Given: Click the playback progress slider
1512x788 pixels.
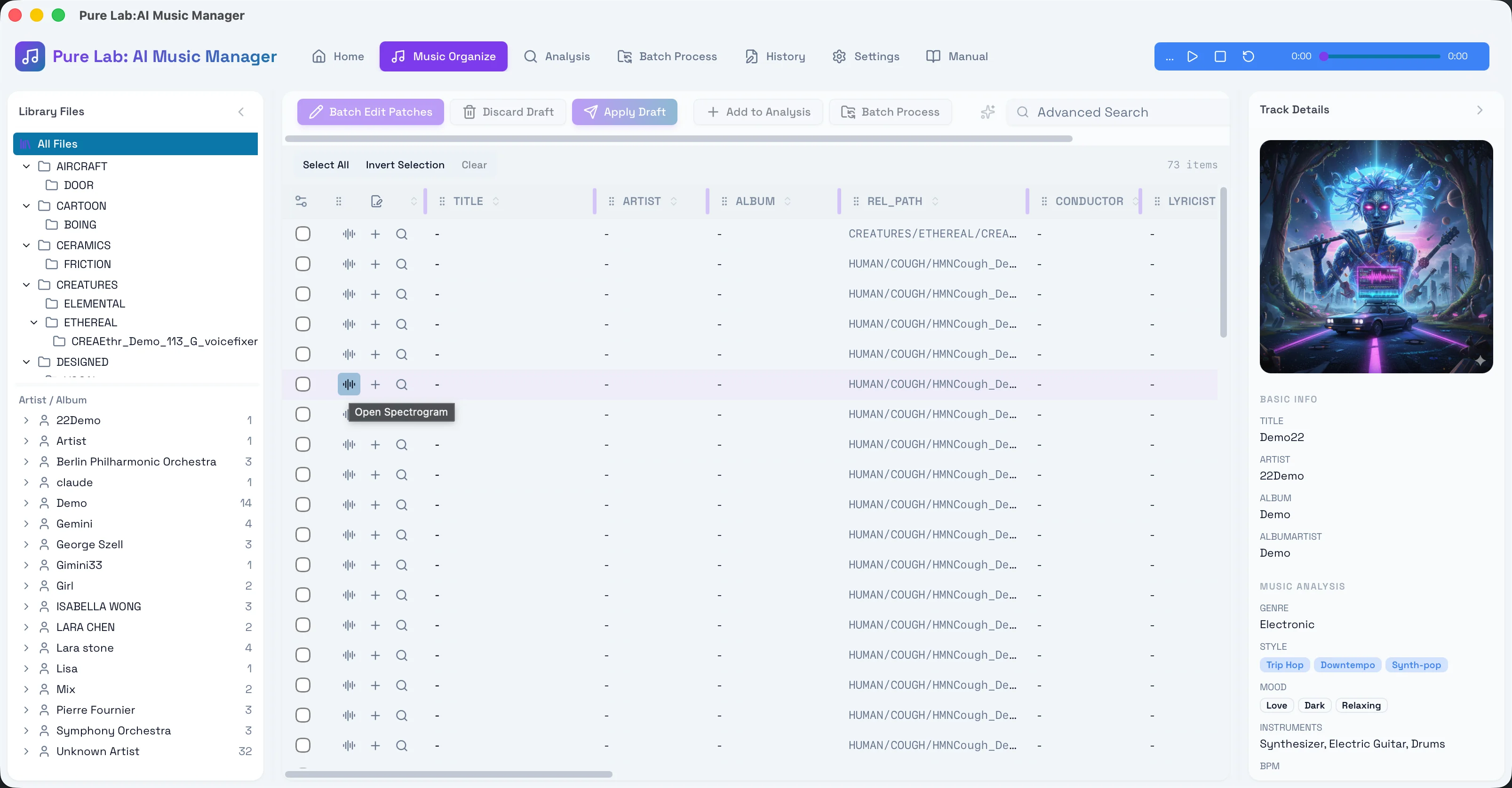Looking at the screenshot, I should (x=1379, y=56).
